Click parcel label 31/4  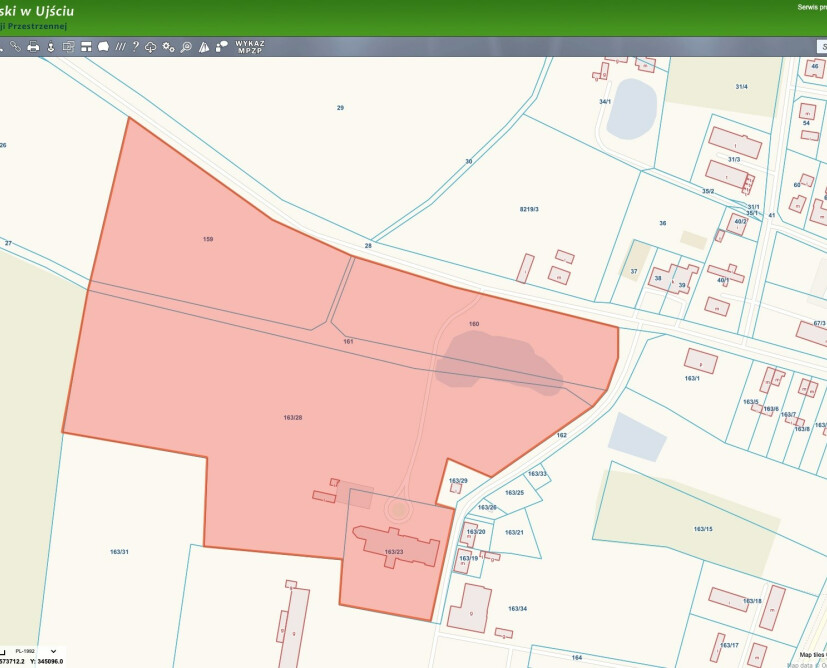(741, 86)
